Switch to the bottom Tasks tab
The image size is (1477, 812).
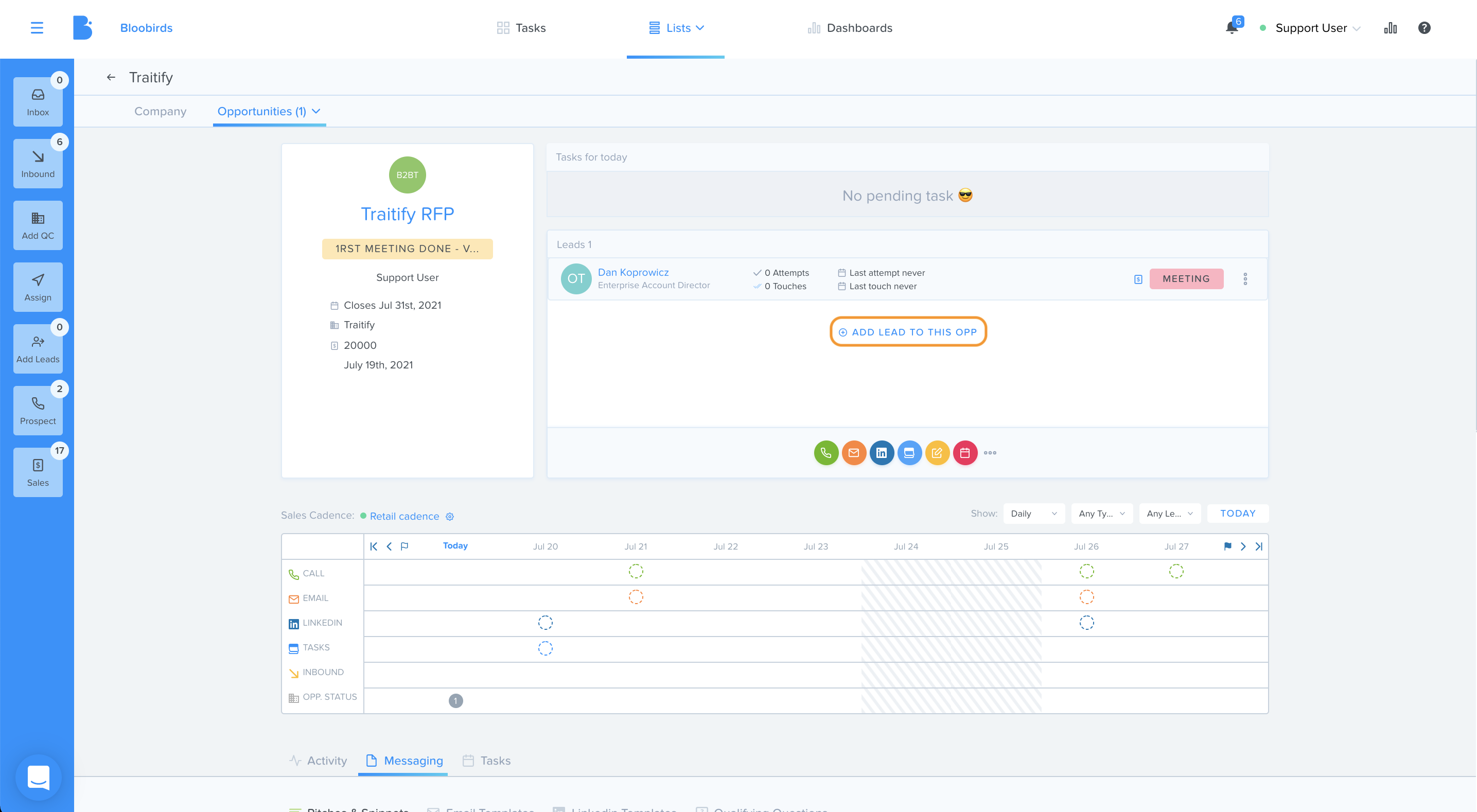[487, 761]
